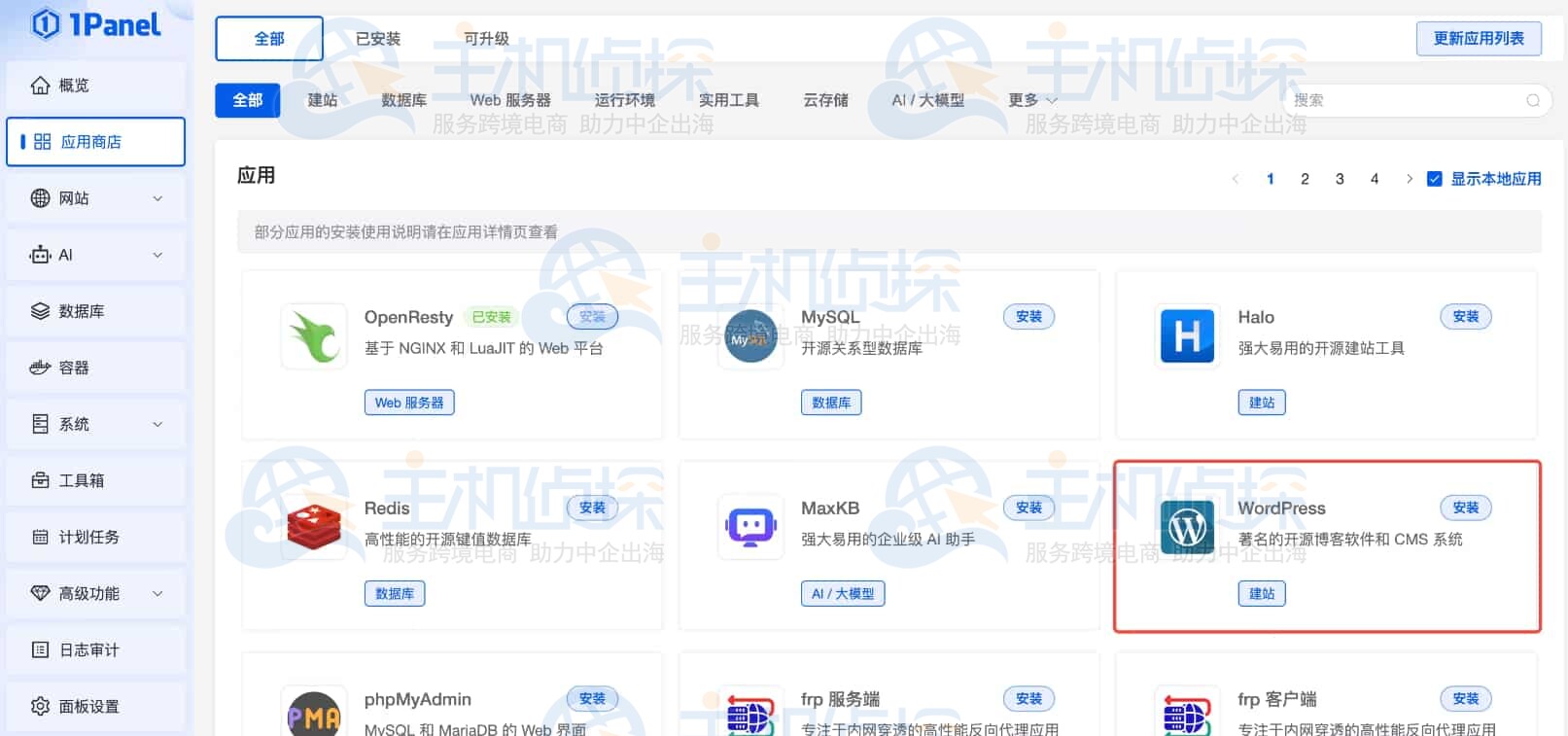Go to page 2 of apps

click(x=1305, y=179)
